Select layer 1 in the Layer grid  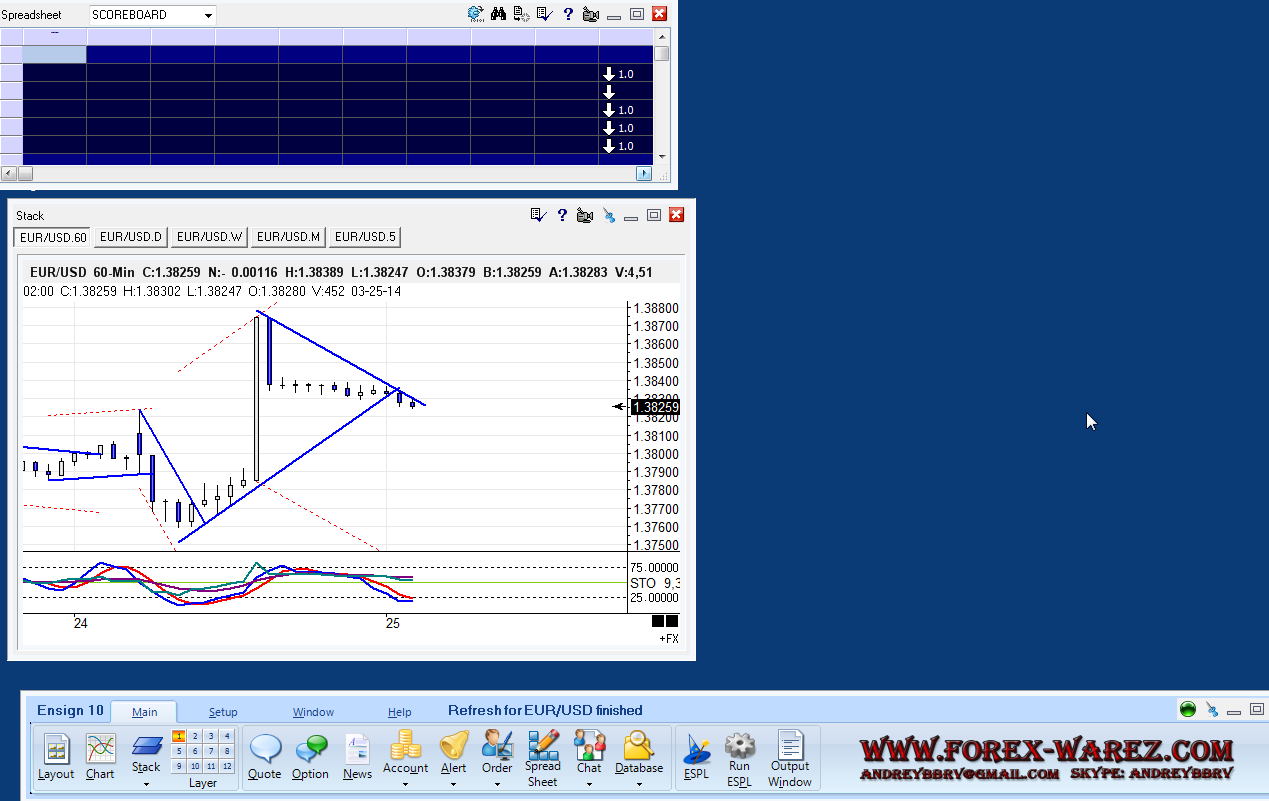tap(179, 736)
